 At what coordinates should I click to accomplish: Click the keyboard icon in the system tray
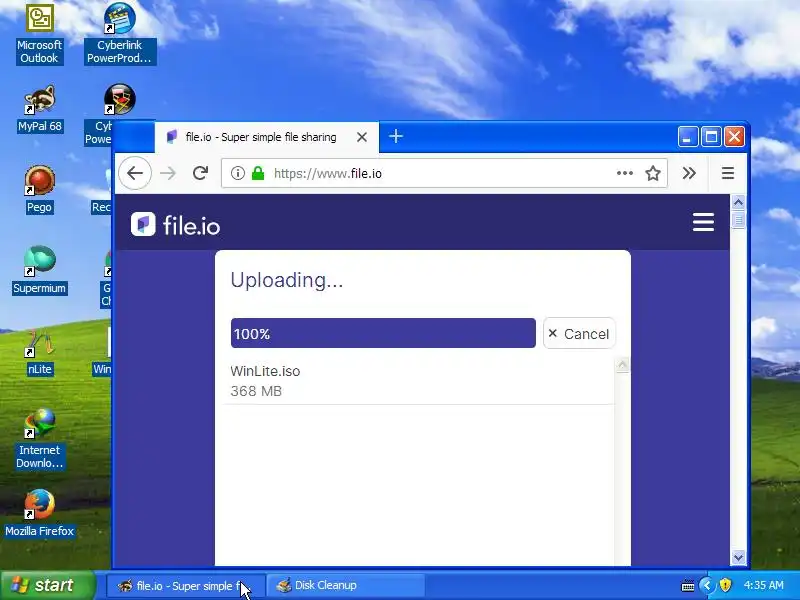(x=688, y=586)
